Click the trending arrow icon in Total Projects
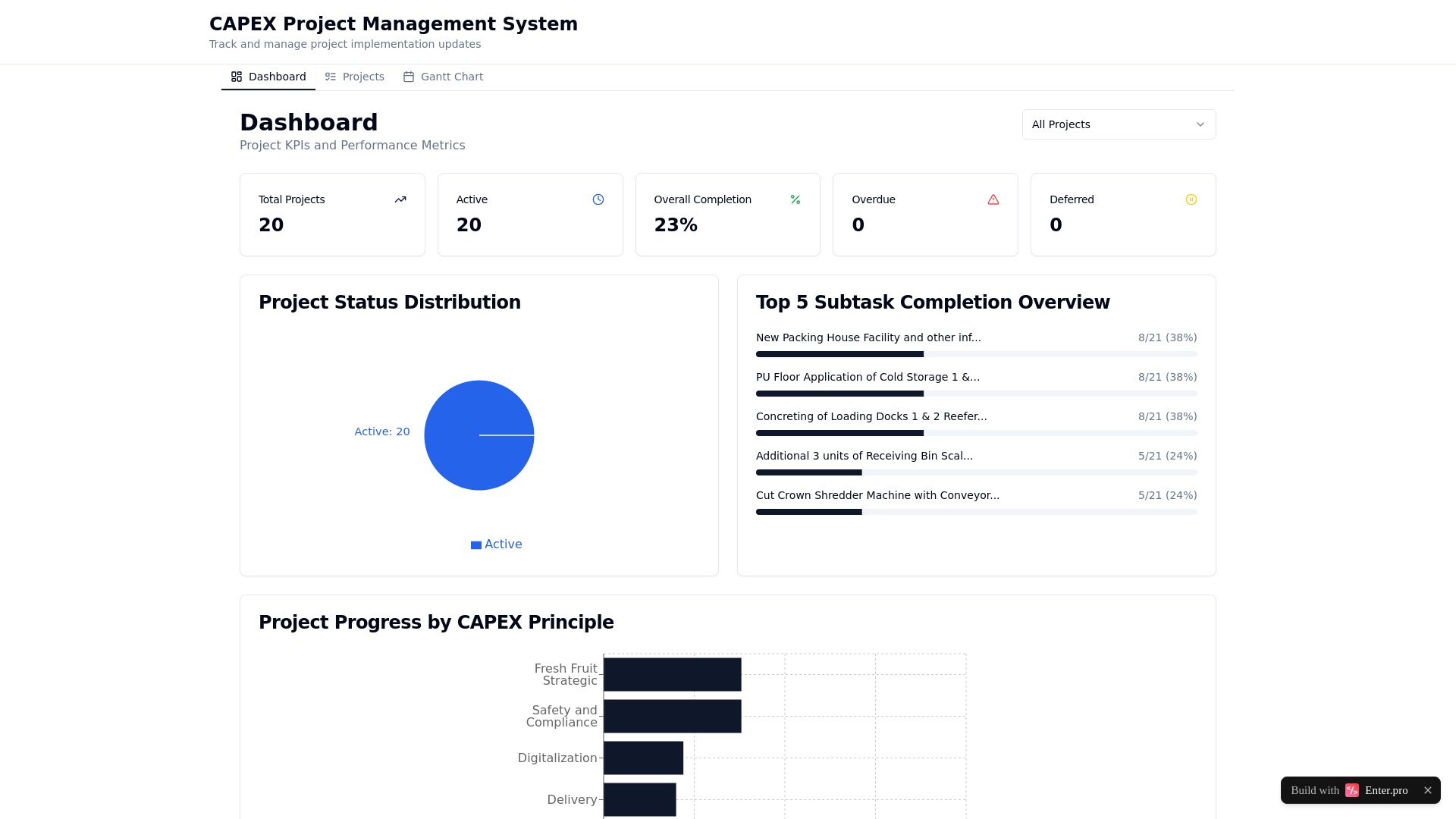 tap(400, 199)
